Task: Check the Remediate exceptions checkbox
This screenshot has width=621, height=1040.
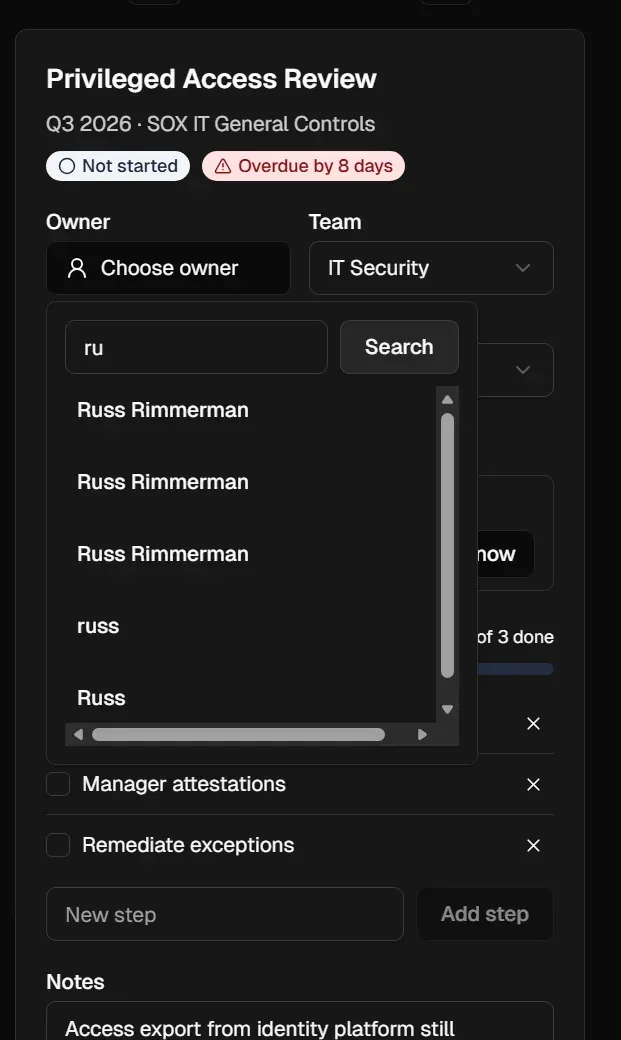Action: [x=58, y=845]
